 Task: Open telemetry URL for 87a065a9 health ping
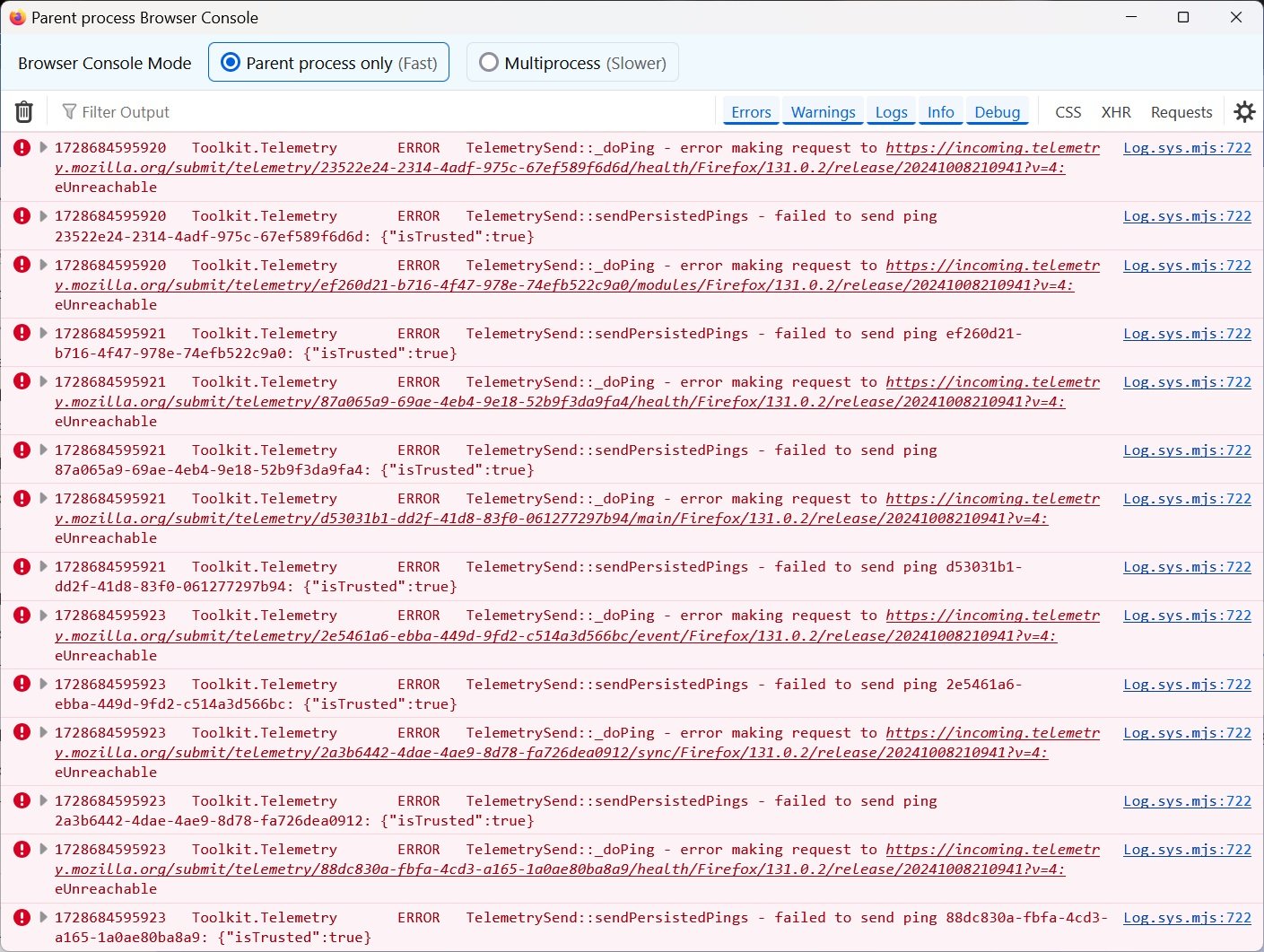[560, 401]
